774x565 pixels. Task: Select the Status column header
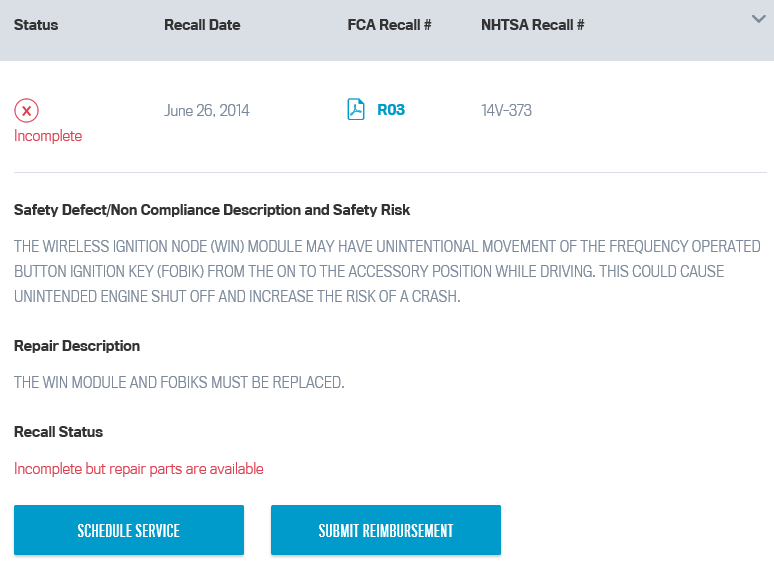click(36, 25)
